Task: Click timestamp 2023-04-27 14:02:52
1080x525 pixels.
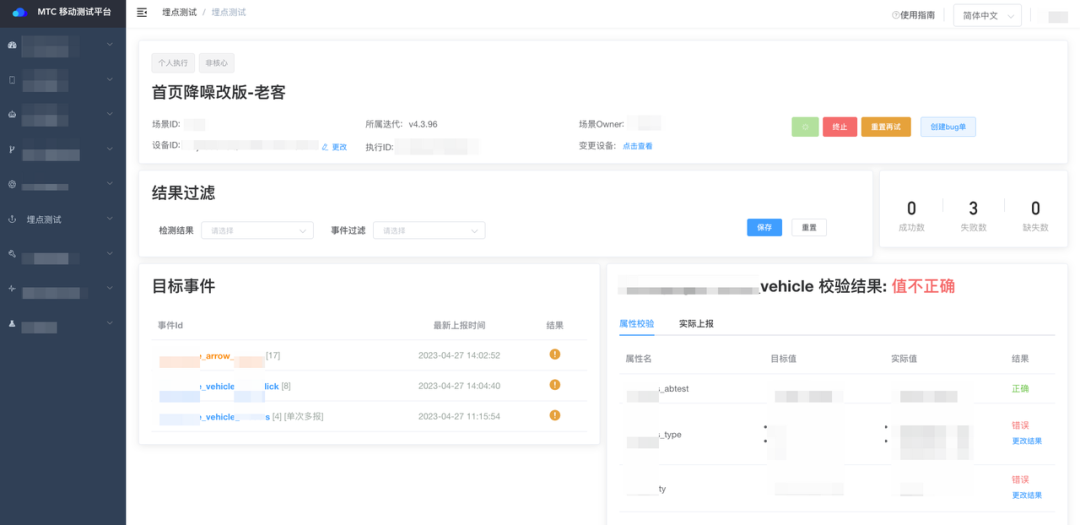Action: (459, 356)
